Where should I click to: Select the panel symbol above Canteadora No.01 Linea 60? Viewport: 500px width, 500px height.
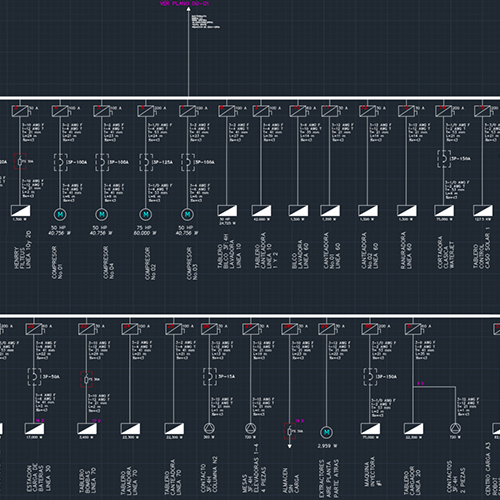(x=330, y=211)
